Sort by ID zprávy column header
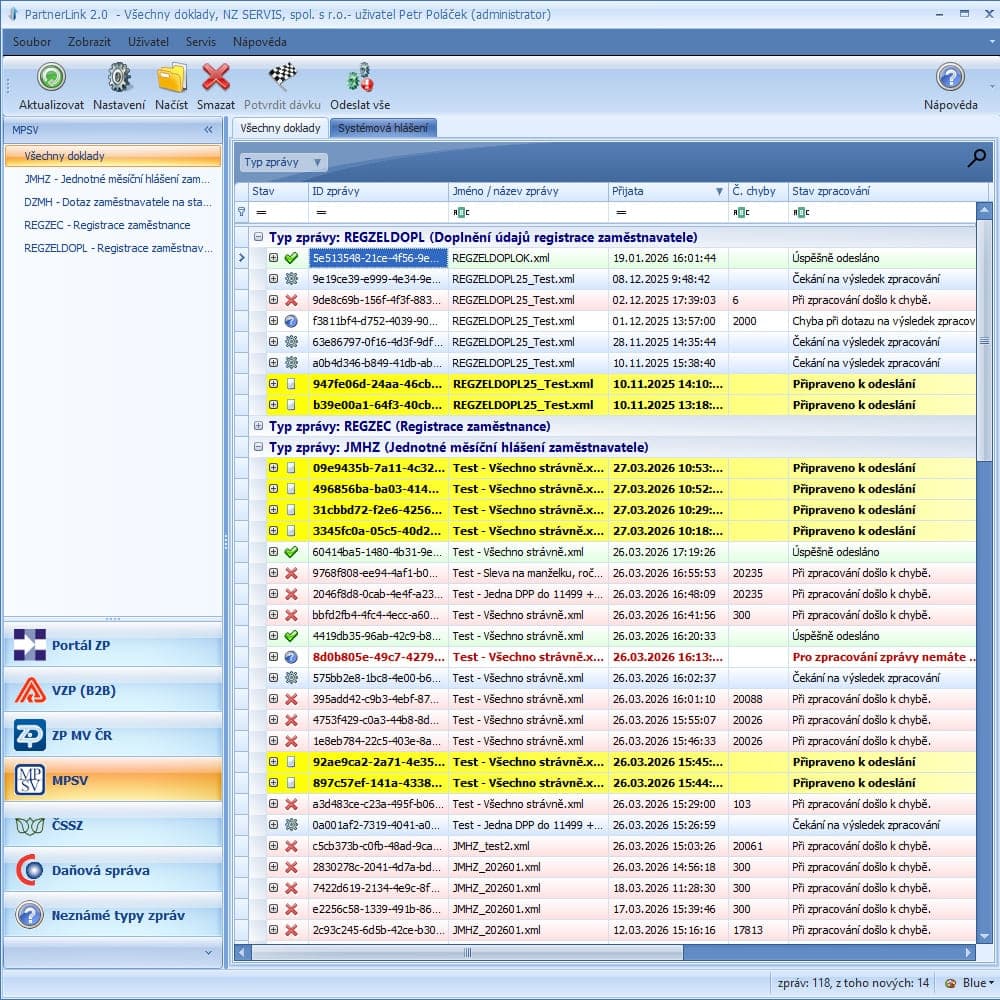Screen dimensions: 1000x1000 (378, 191)
